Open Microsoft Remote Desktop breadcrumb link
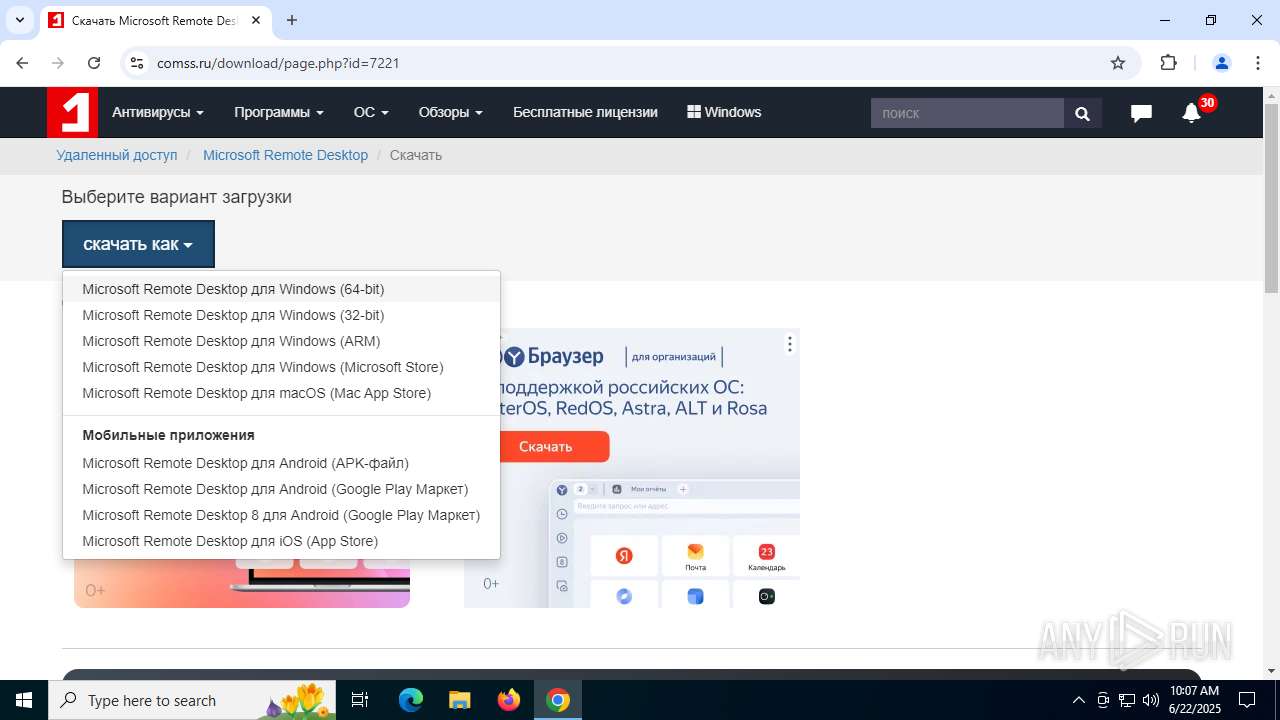 285,155
